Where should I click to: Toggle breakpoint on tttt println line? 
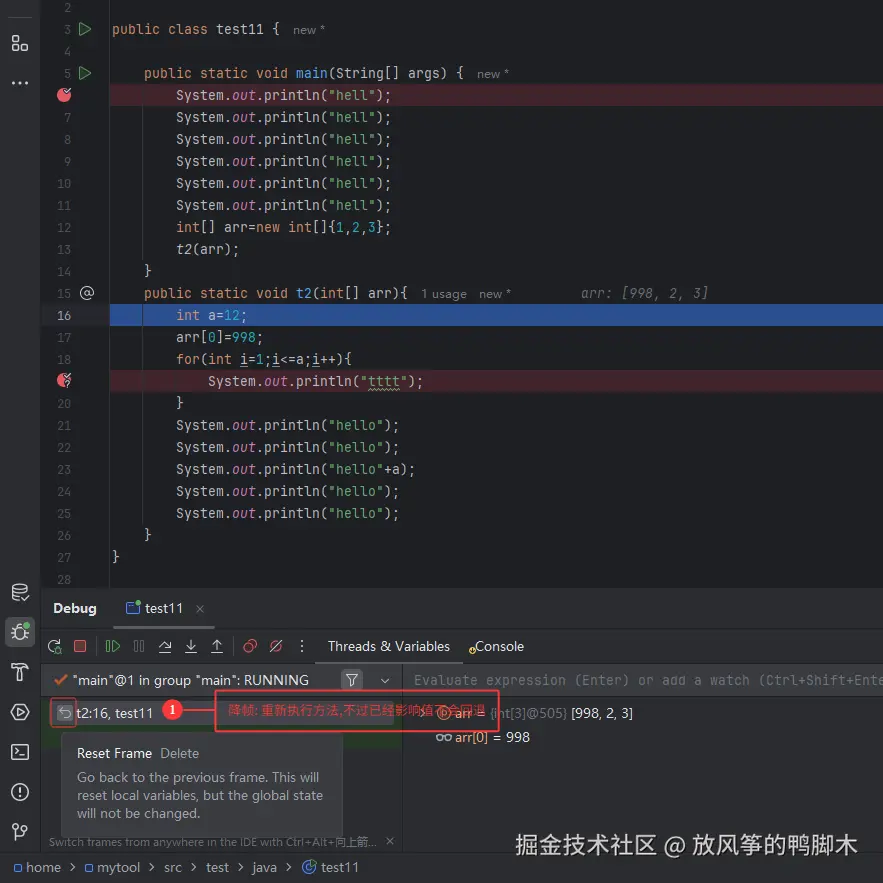pos(64,381)
